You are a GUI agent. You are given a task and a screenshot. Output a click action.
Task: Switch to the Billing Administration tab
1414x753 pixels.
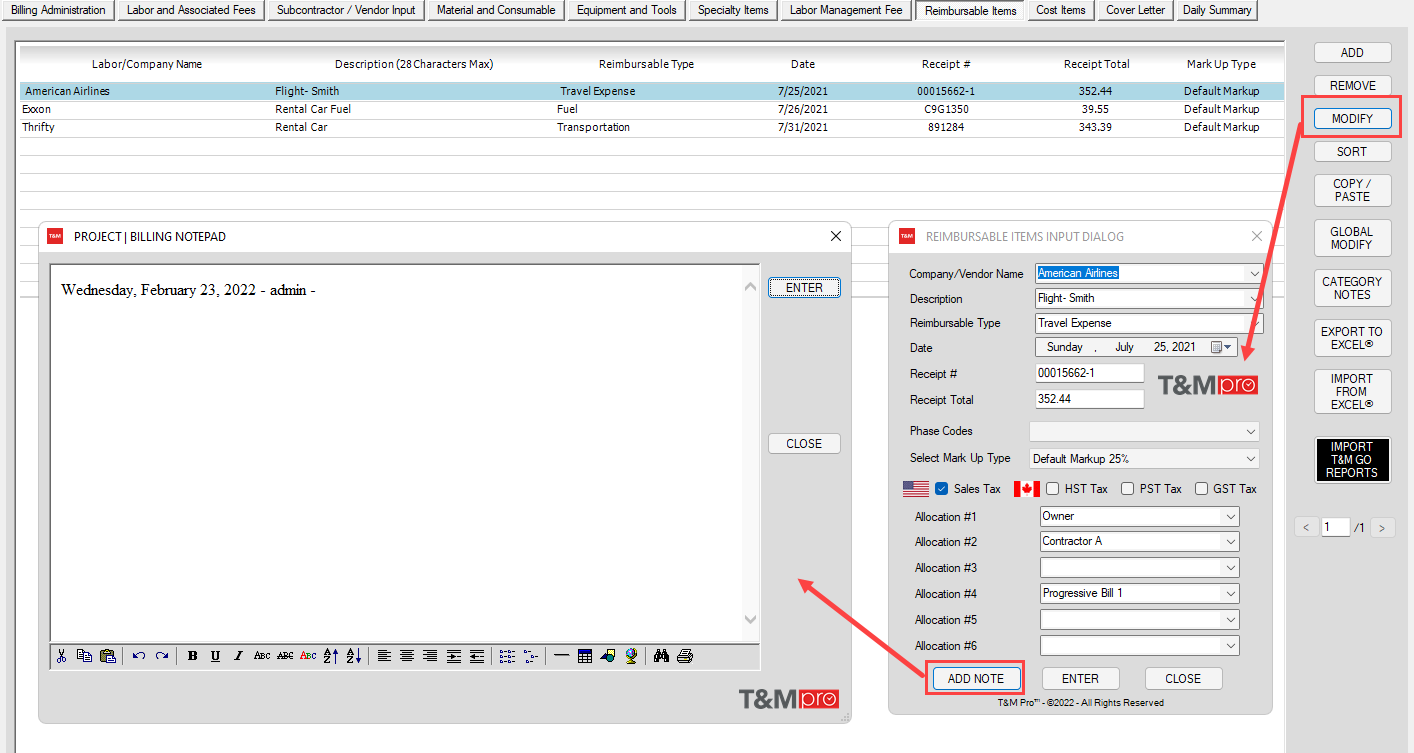pos(58,10)
